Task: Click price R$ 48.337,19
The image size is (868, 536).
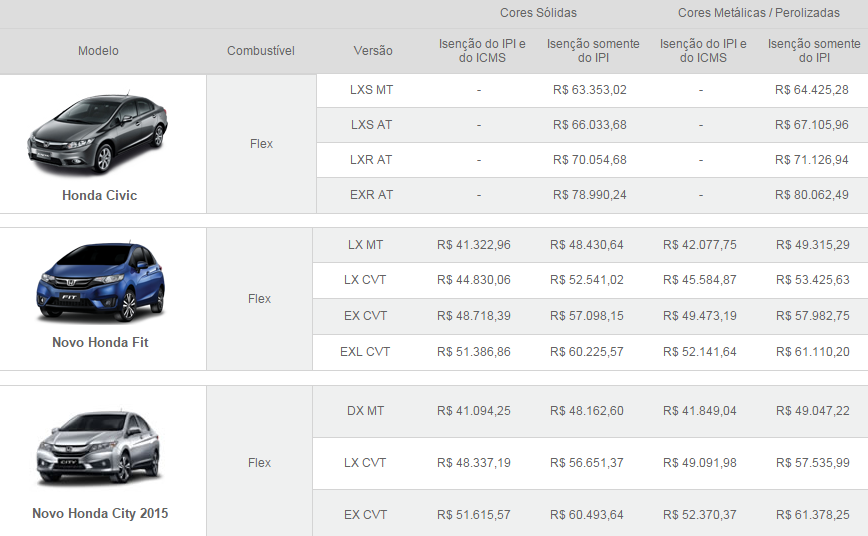Action: [x=474, y=463]
